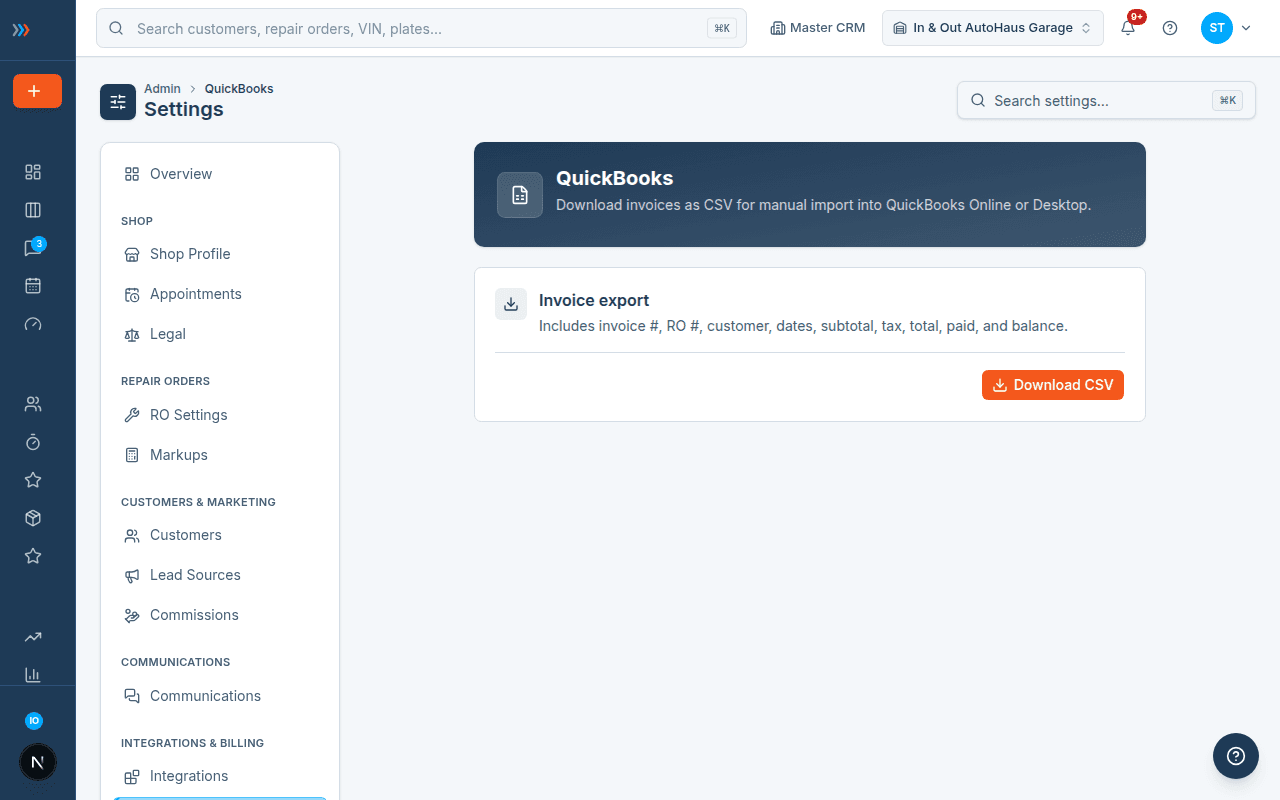Click the app logo with three chevrons
1280x800 pixels.
pyautogui.click(x=21, y=30)
